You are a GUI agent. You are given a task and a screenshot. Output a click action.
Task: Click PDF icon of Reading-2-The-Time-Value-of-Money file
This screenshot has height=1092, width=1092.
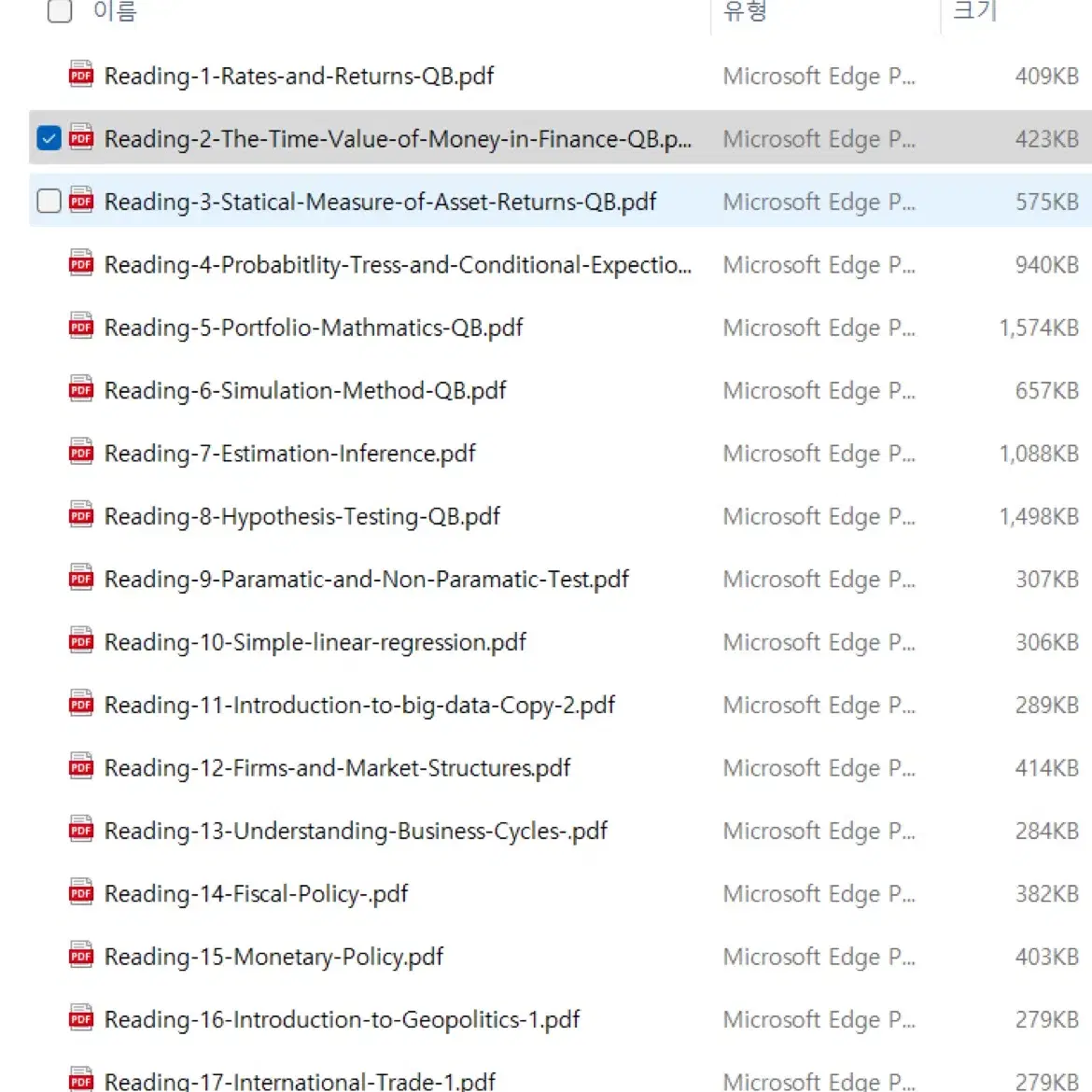81,136
